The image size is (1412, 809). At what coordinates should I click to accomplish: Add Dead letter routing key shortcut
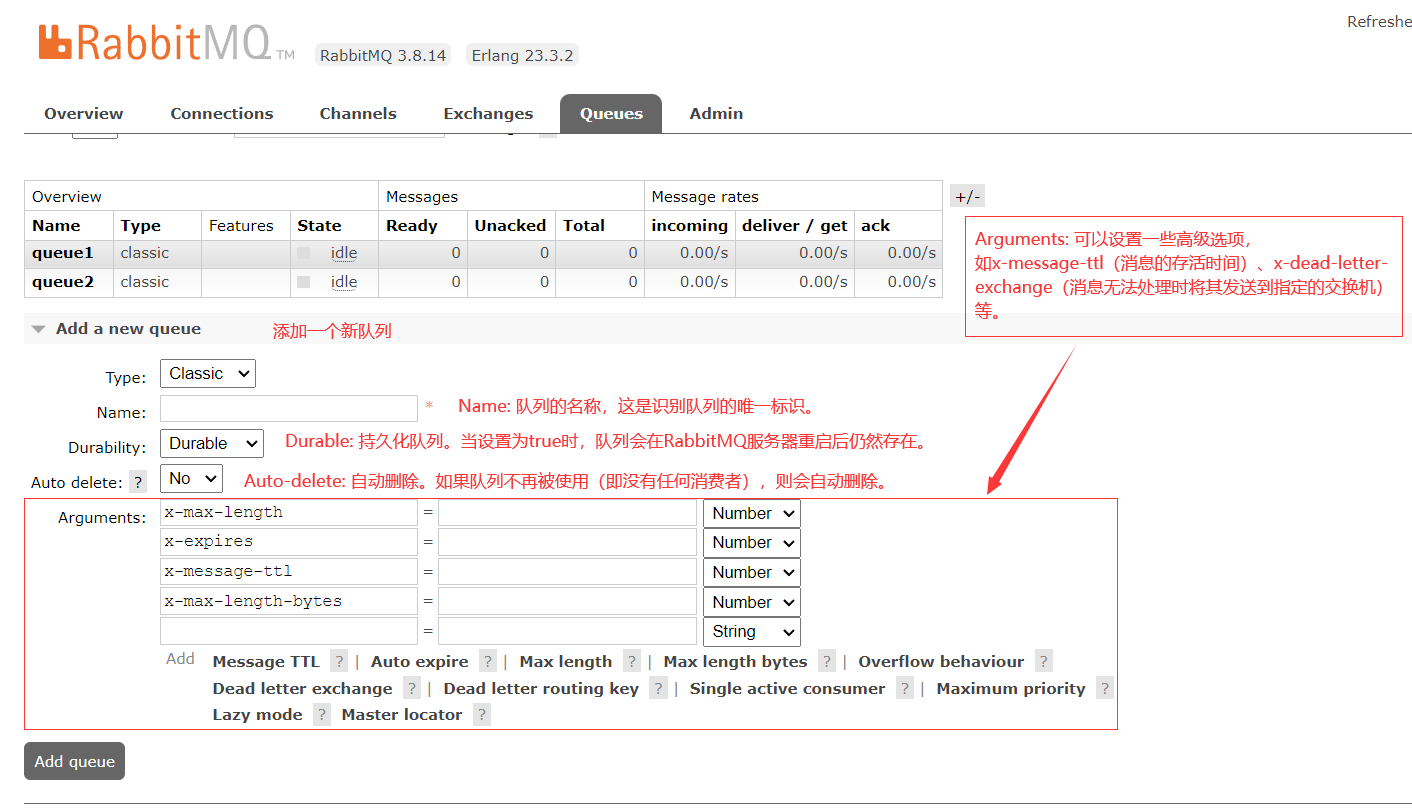point(541,688)
